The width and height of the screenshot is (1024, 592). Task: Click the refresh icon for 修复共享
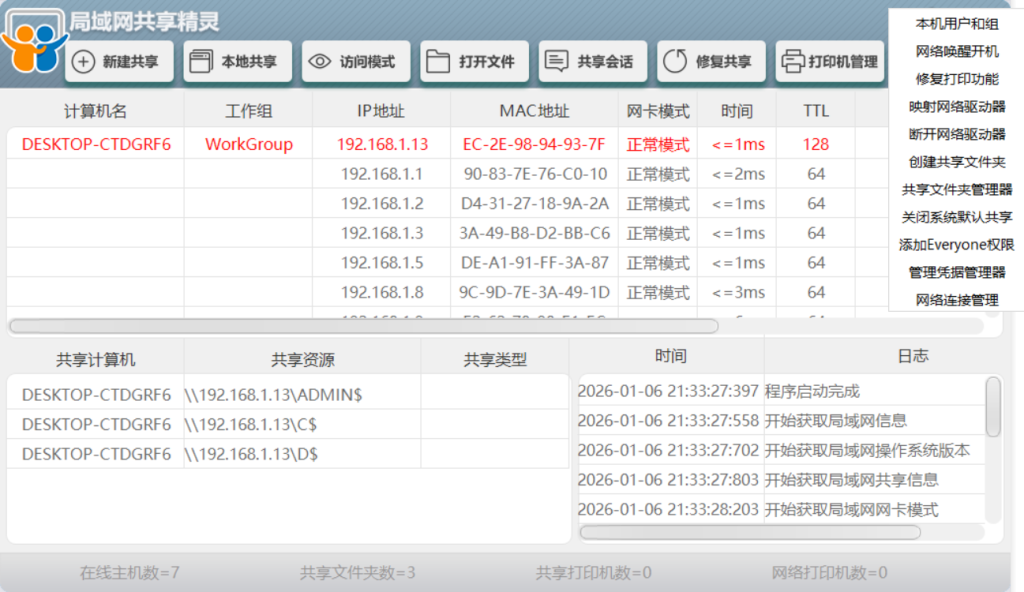click(x=675, y=62)
